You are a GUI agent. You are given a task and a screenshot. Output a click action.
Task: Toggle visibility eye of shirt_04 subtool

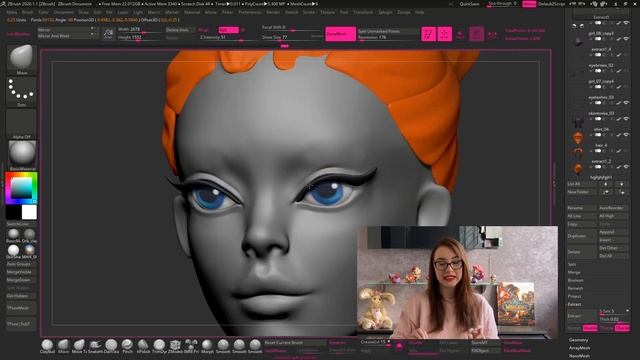tap(626, 135)
